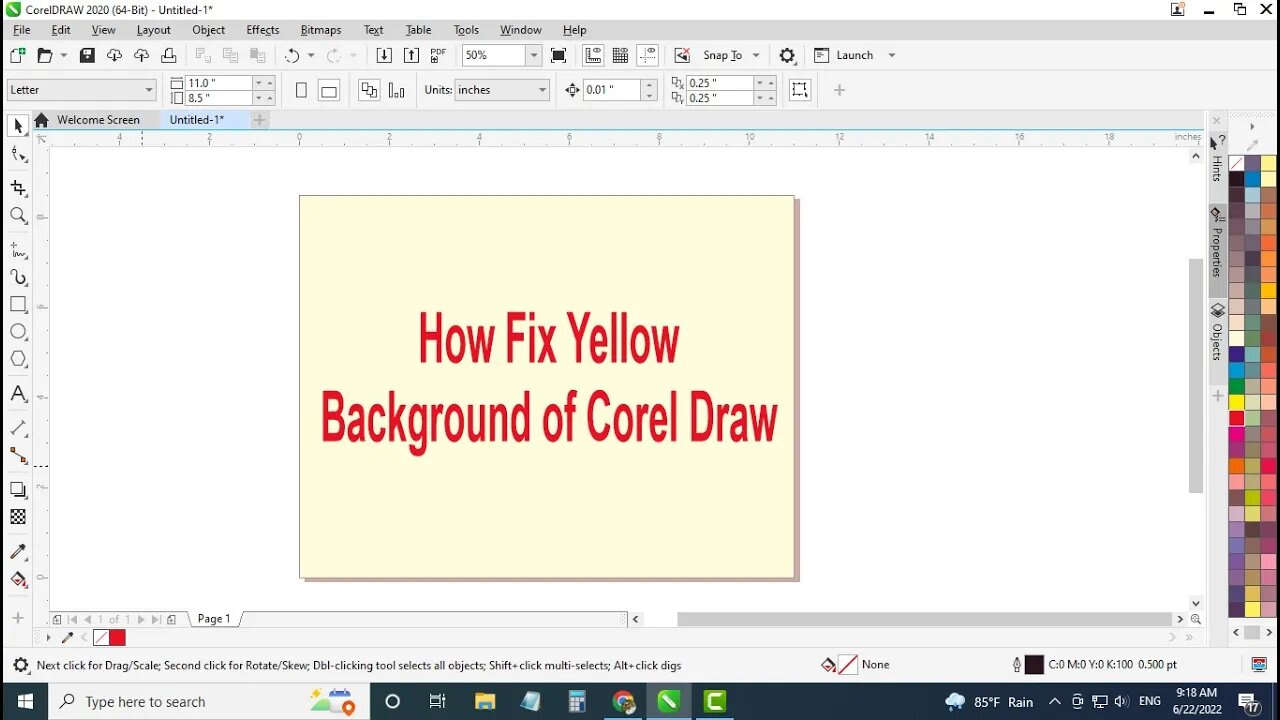1280x720 pixels.
Task: Select the Shape tool
Action: (18, 154)
